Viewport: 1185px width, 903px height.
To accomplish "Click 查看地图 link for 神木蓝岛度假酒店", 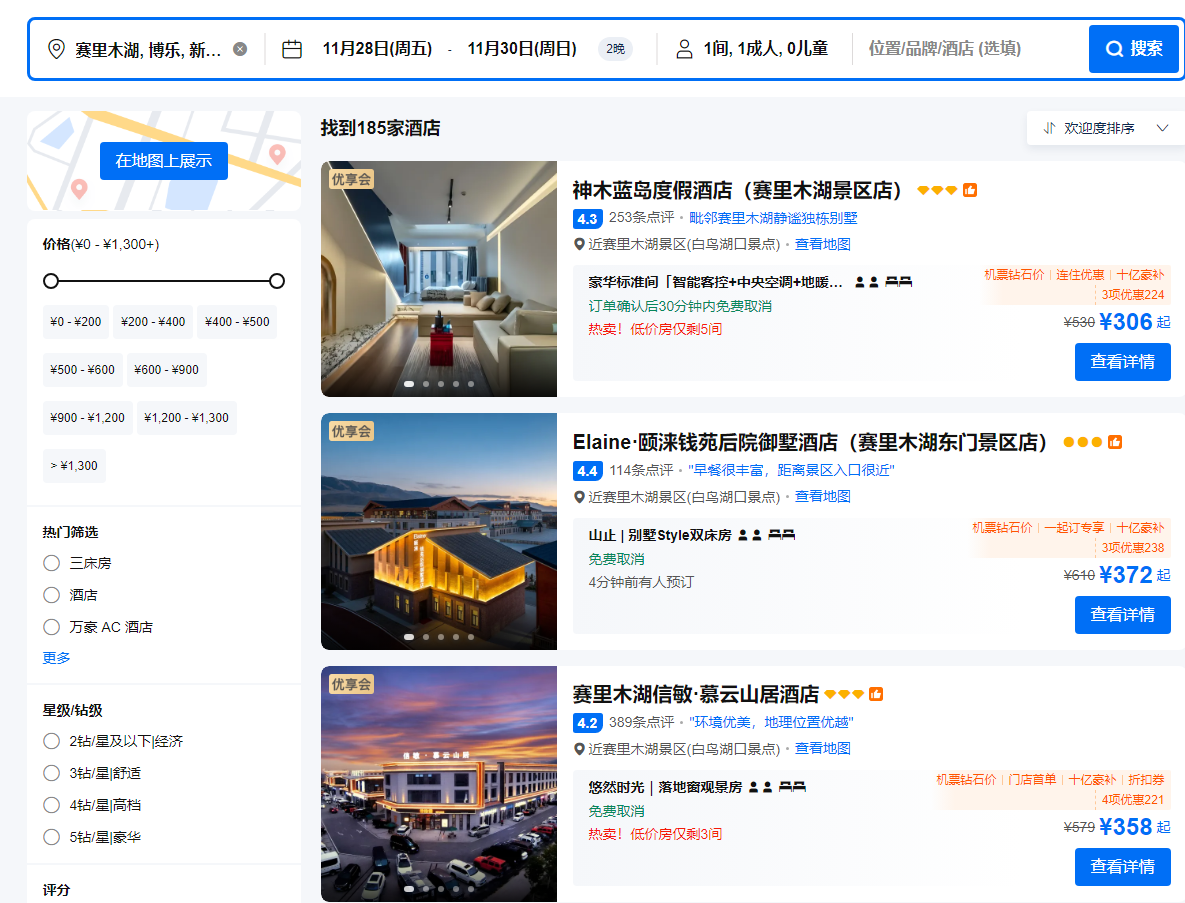I will pos(822,244).
